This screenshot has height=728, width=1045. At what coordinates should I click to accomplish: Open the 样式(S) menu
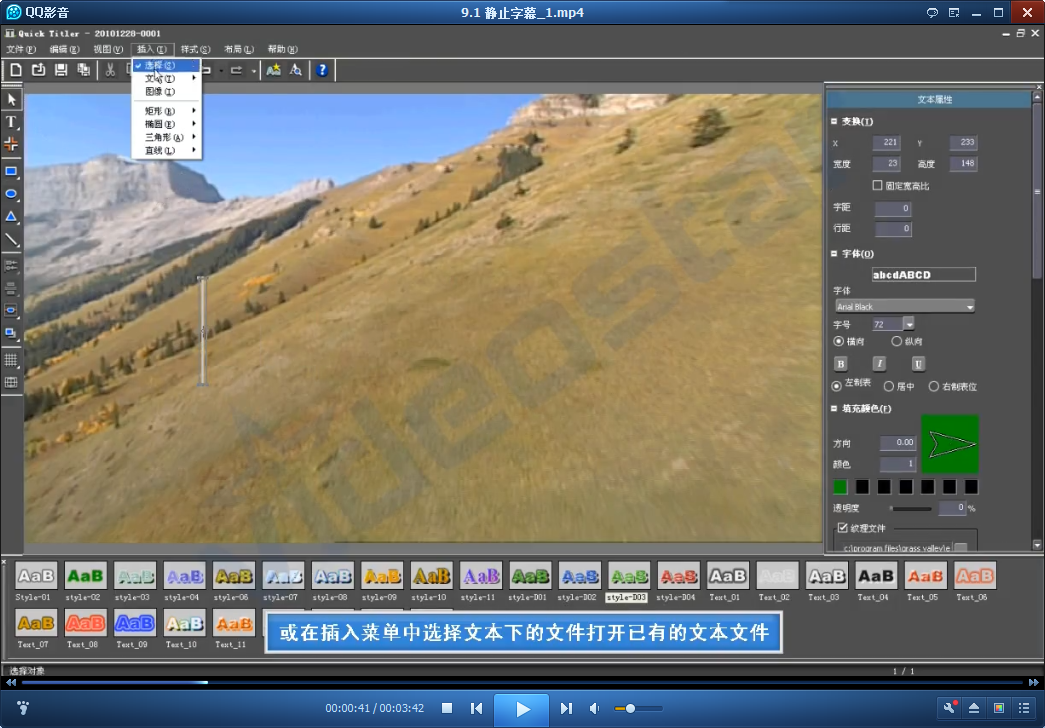pyautogui.click(x=195, y=49)
